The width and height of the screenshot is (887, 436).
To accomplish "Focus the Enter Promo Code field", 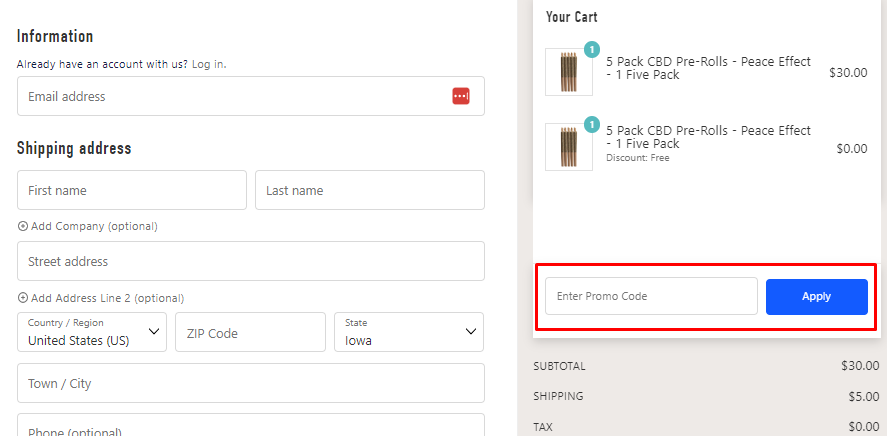I will (x=651, y=296).
